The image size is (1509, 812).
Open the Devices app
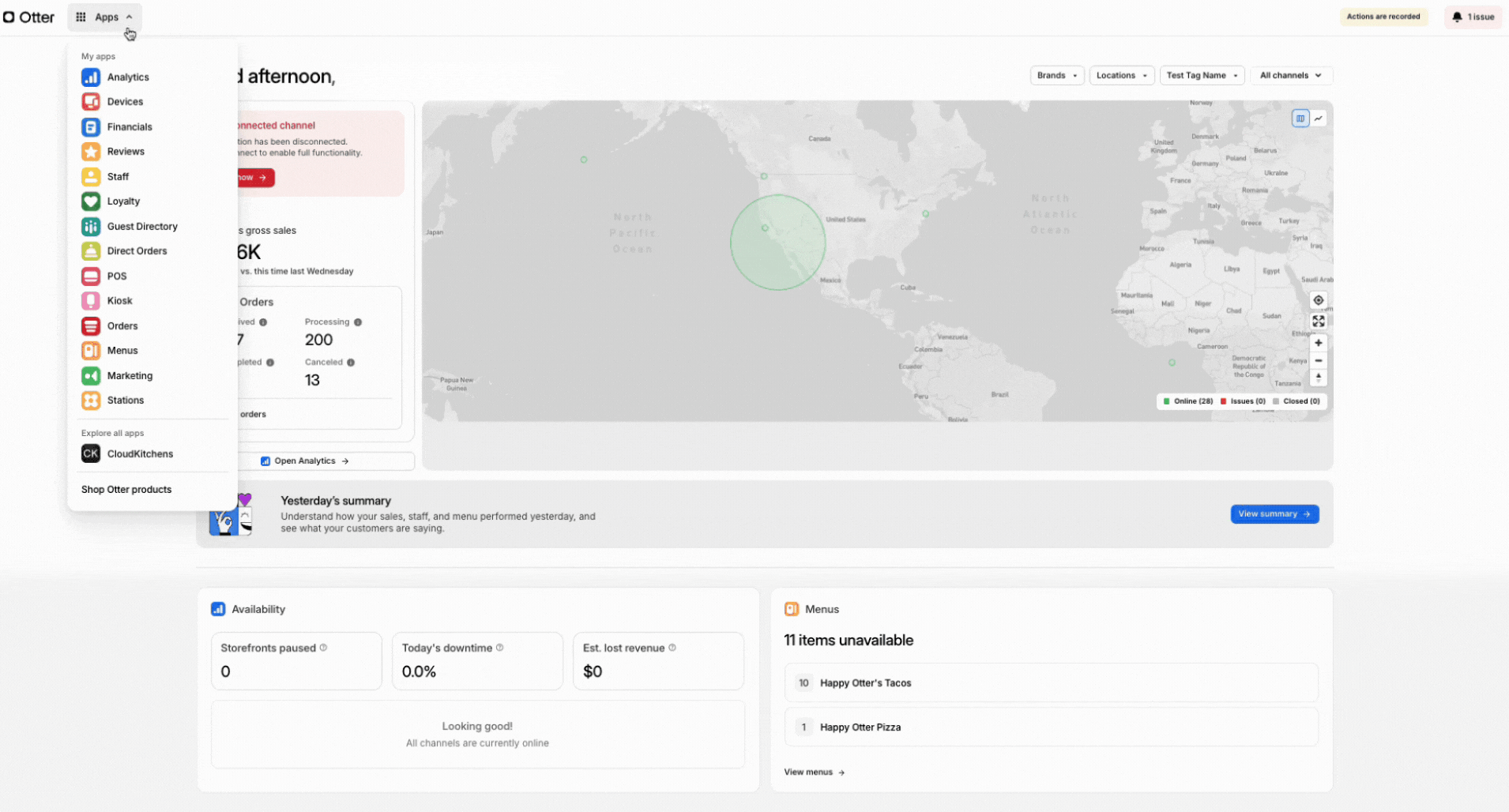(125, 102)
